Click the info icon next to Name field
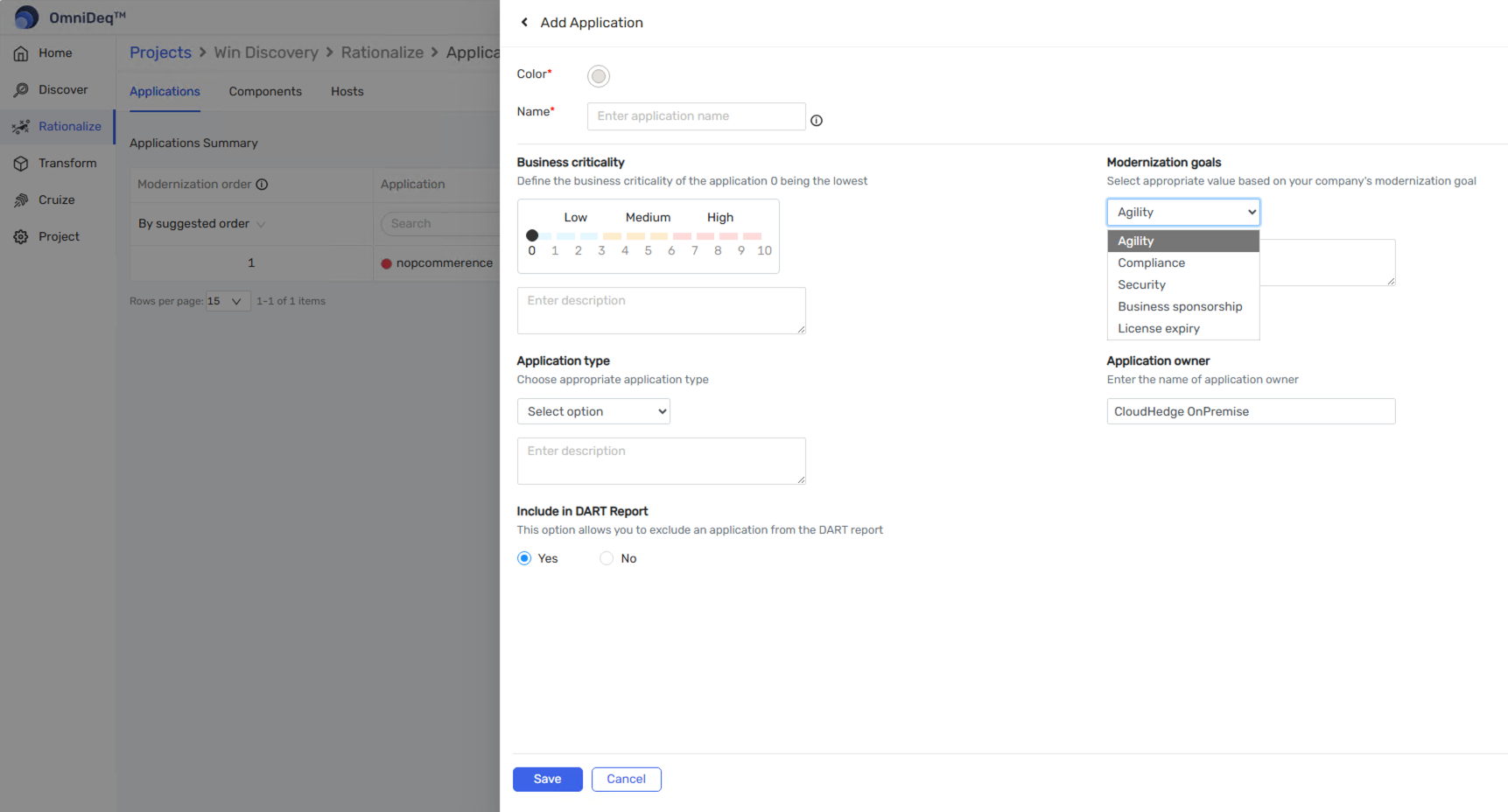1508x812 pixels. click(816, 120)
